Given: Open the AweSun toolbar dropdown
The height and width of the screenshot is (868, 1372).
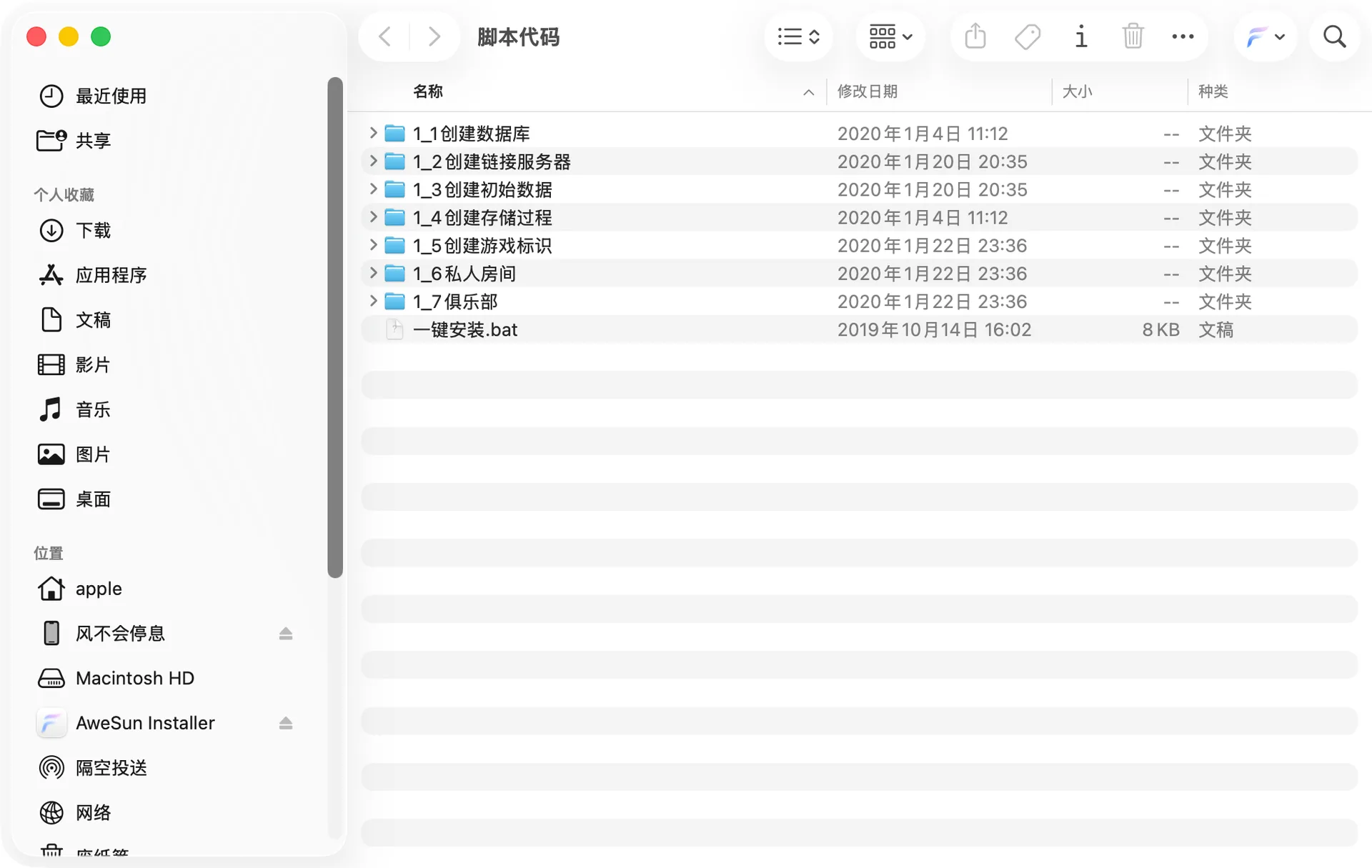Looking at the screenshot, I should click(x=1265, y=36).
